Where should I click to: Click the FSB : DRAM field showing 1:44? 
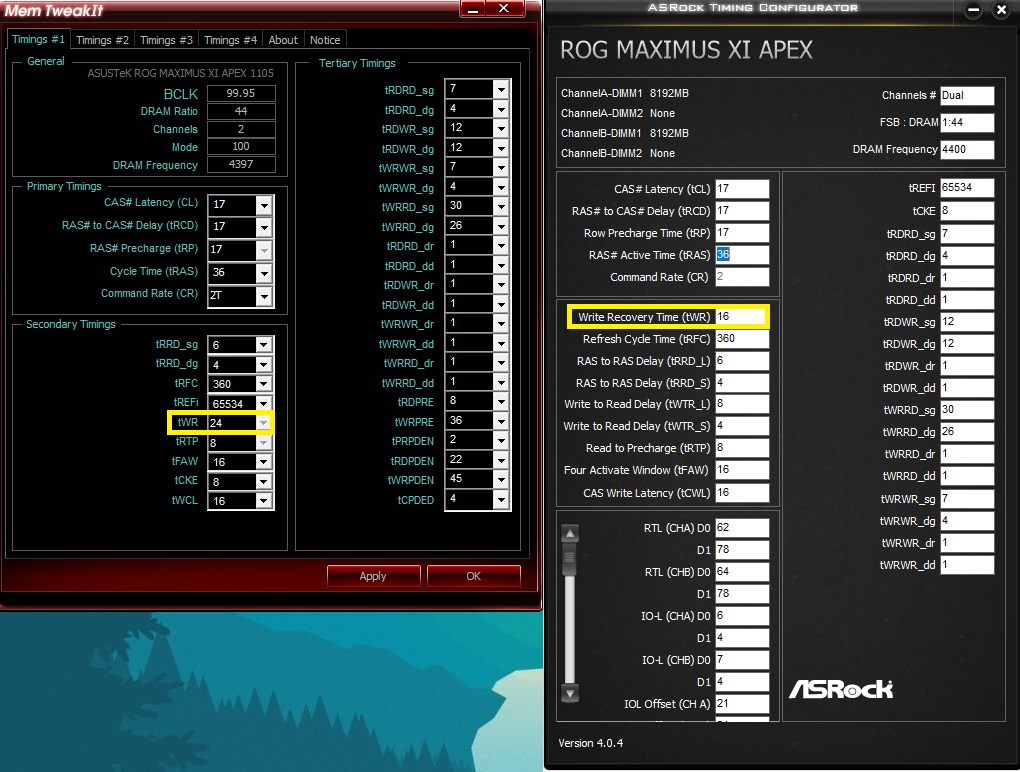(x=967, y=122)
